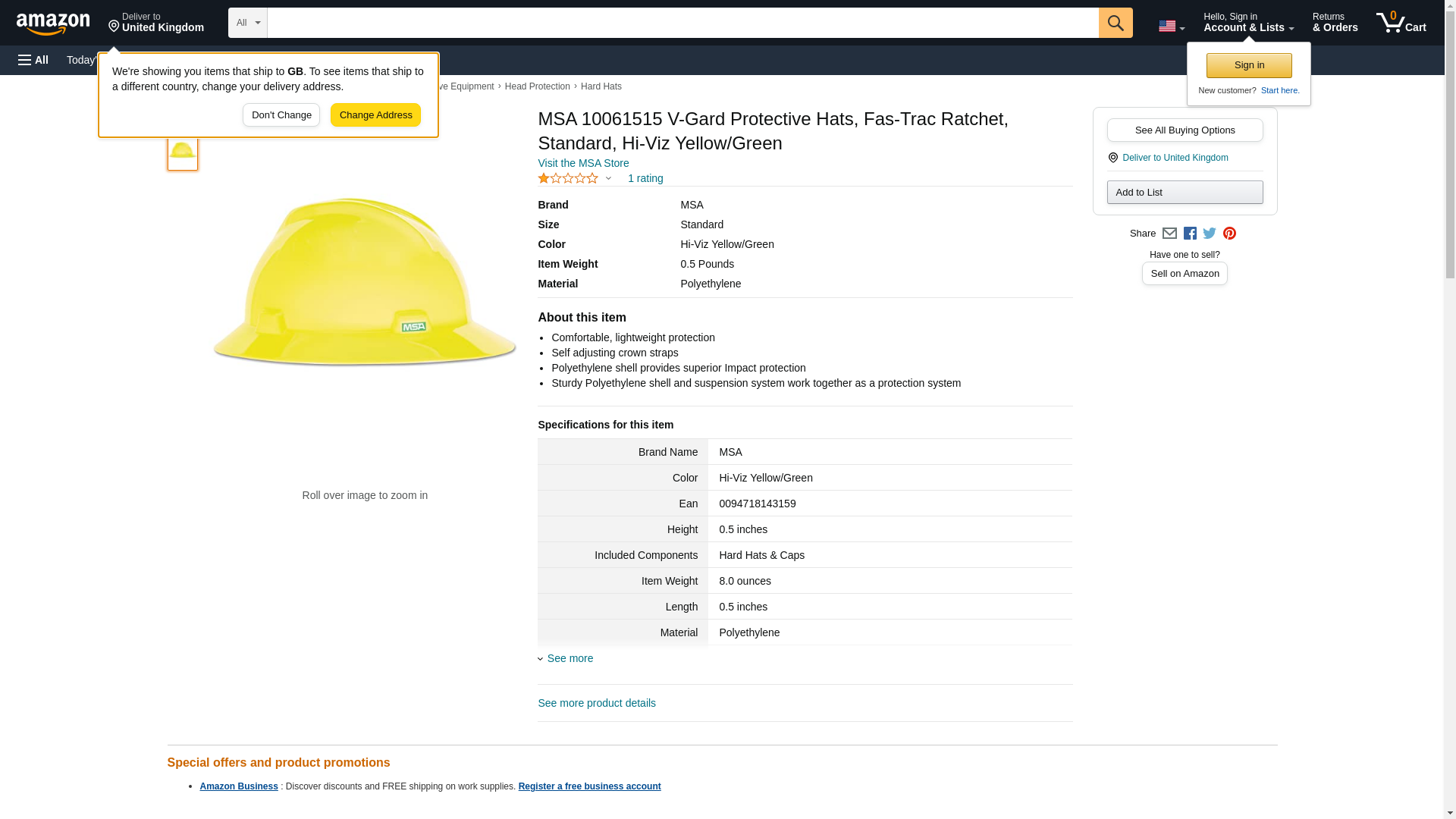Click the Change Address button
This screenshot has height=819, width=1456.
point(375,115)
